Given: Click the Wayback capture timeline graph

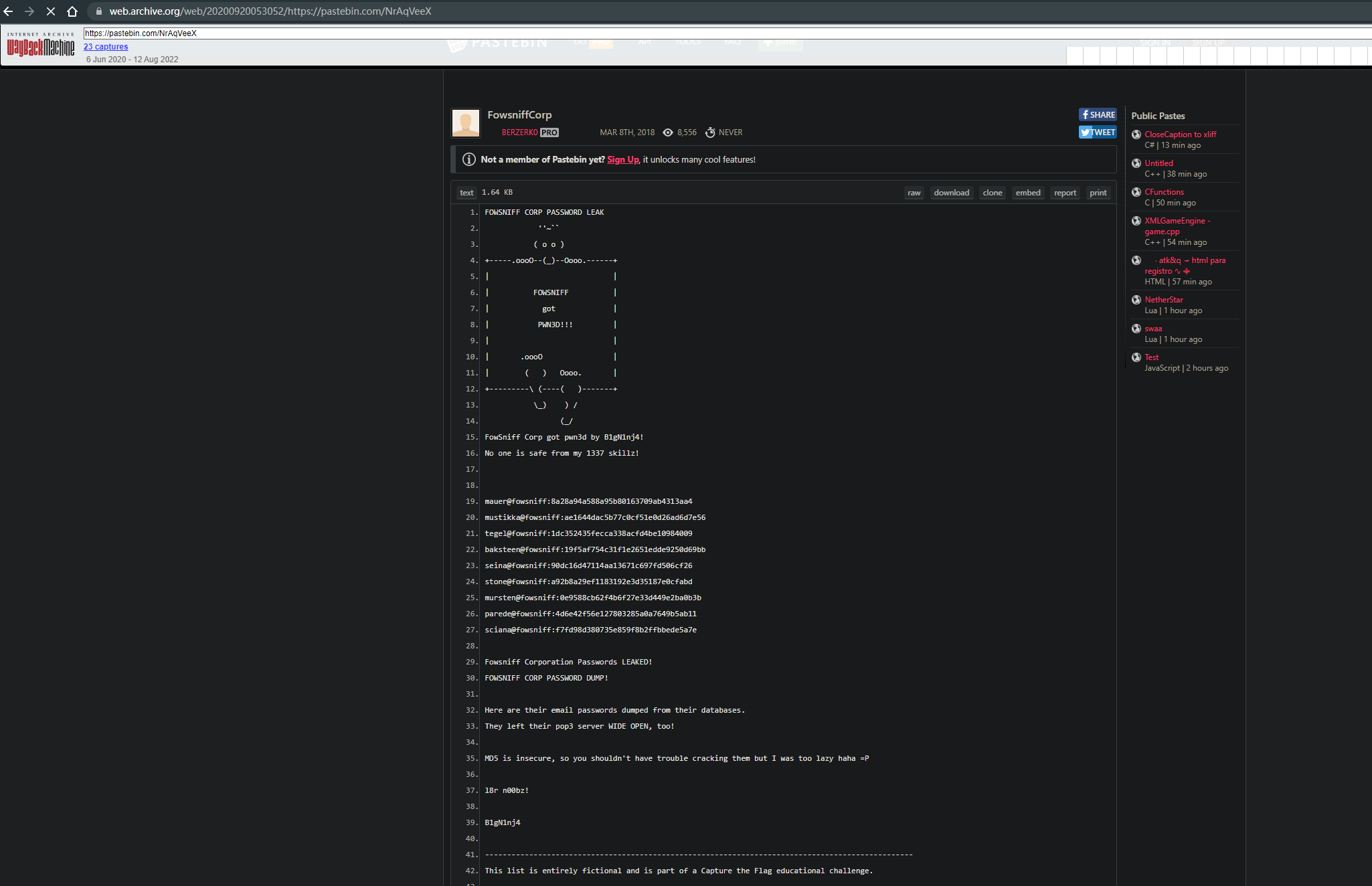Looking at the screenshot, I should pyautogui.click(x=1219, y=56).
